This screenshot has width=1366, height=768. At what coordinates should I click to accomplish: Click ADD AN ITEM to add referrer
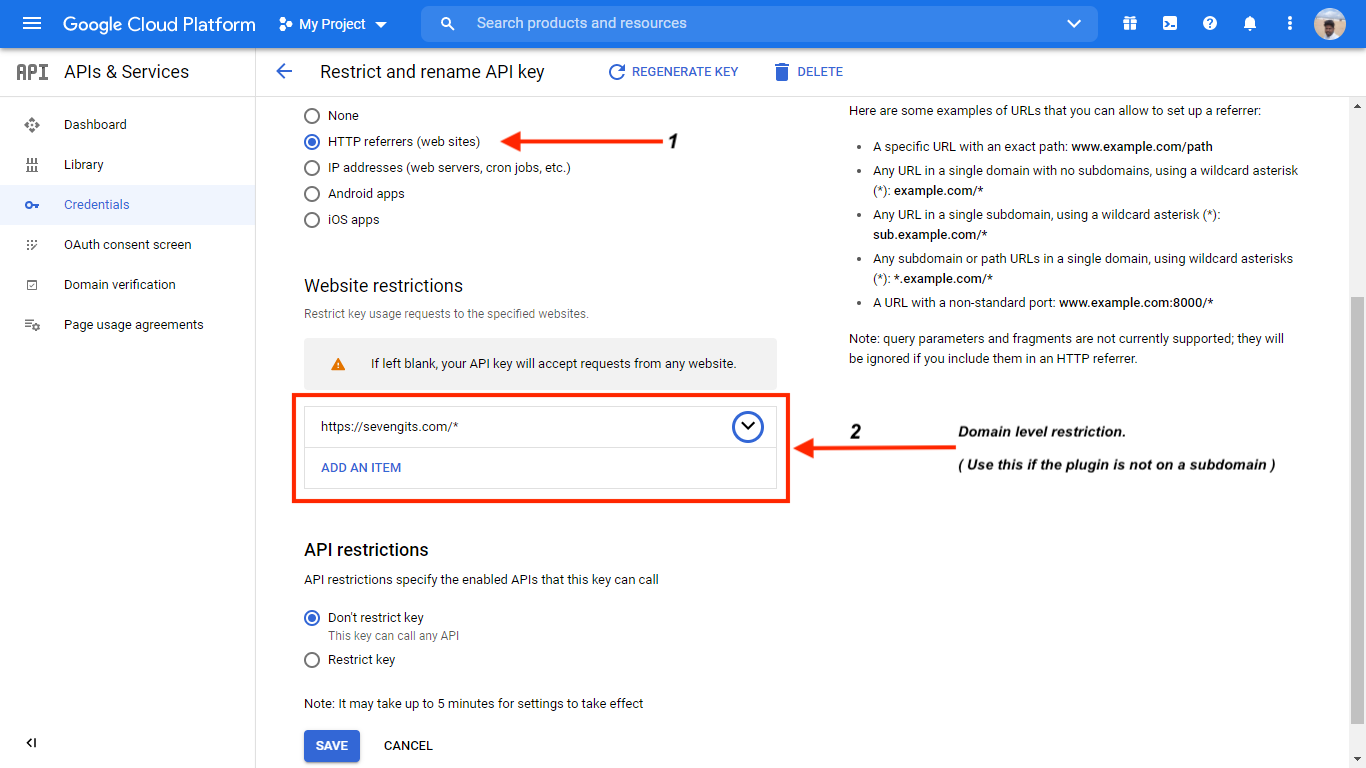tap(360, 467)
